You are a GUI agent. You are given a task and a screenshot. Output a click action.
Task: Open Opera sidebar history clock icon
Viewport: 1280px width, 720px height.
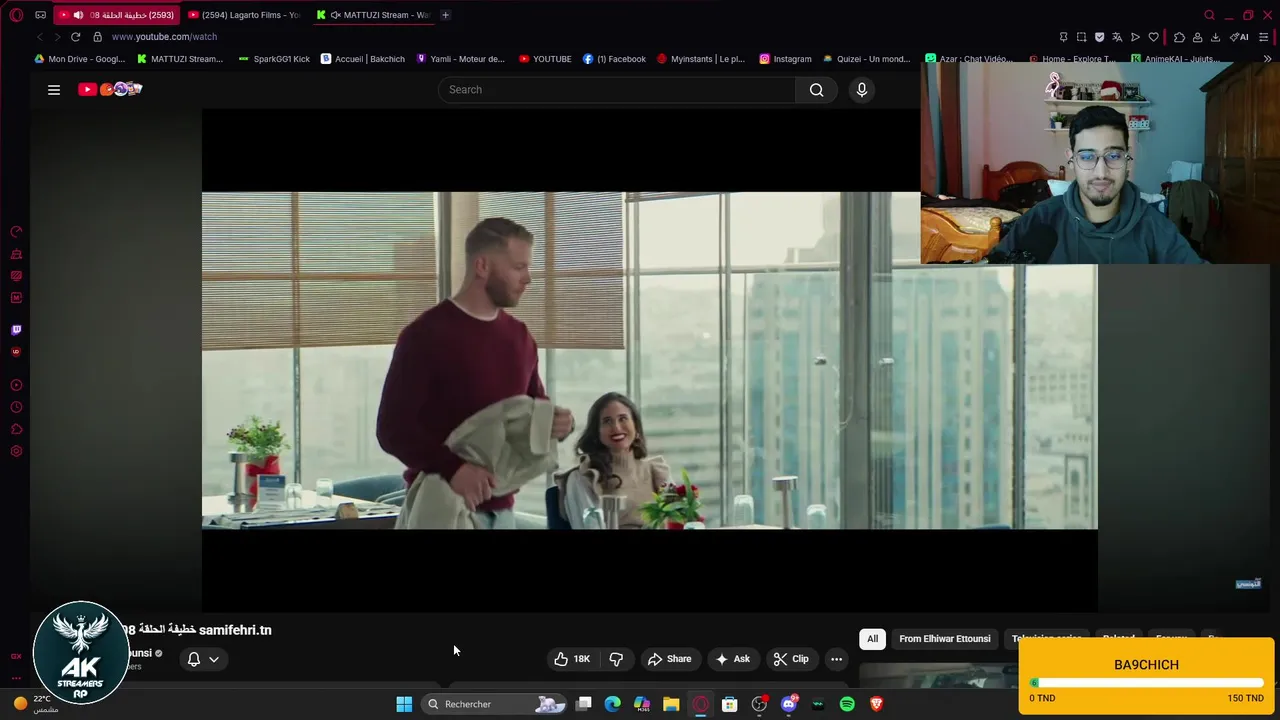click(x=16, y=407)
